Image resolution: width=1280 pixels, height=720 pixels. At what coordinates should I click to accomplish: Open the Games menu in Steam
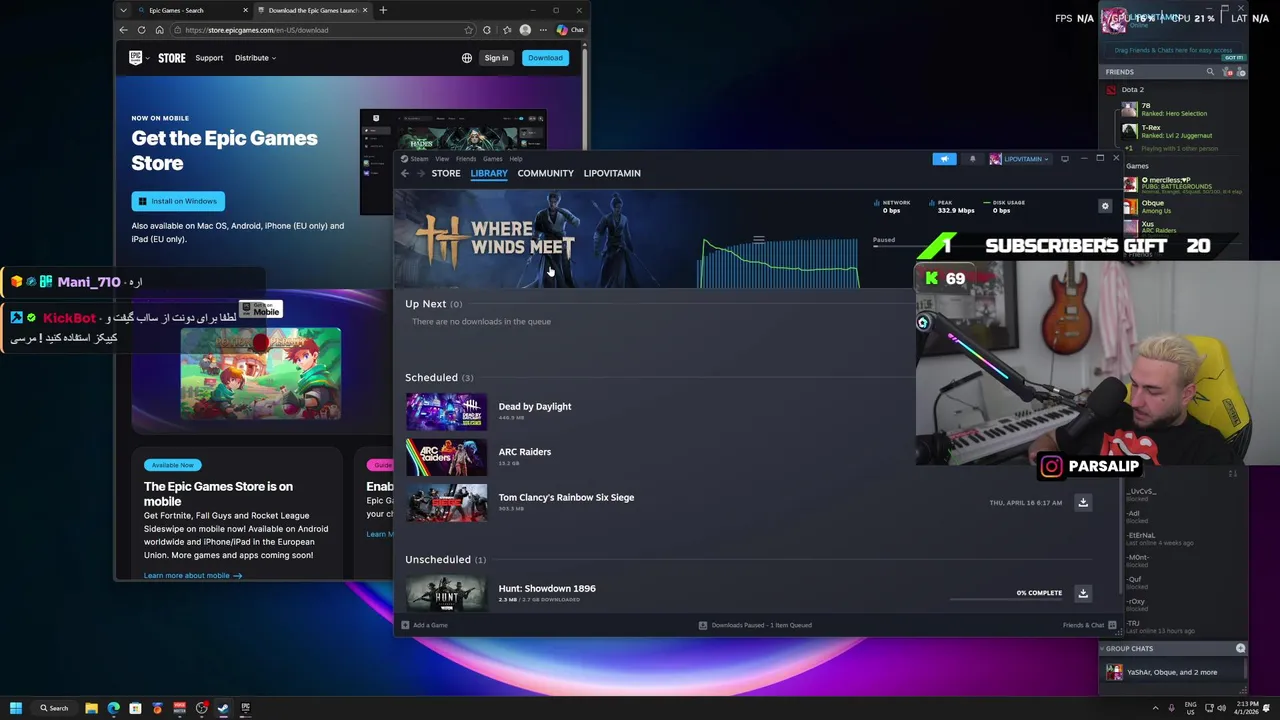pos(493,159)
